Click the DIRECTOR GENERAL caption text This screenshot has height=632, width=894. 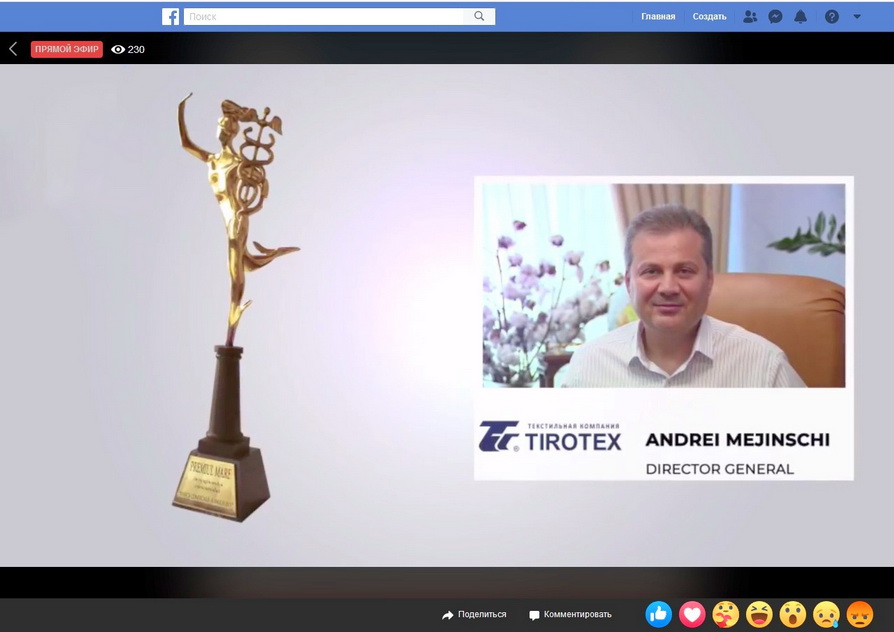[x=720, y=469]
